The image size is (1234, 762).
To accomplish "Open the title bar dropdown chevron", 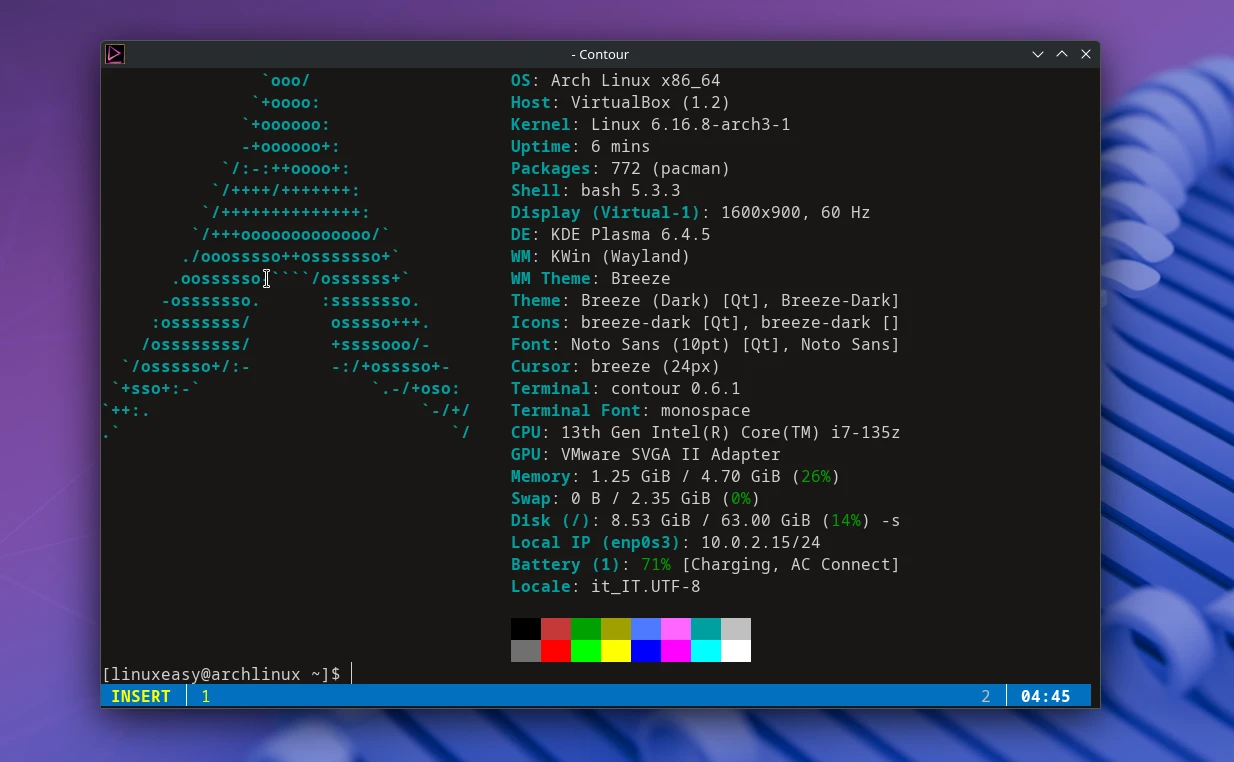I will [x=1038, y=54].
